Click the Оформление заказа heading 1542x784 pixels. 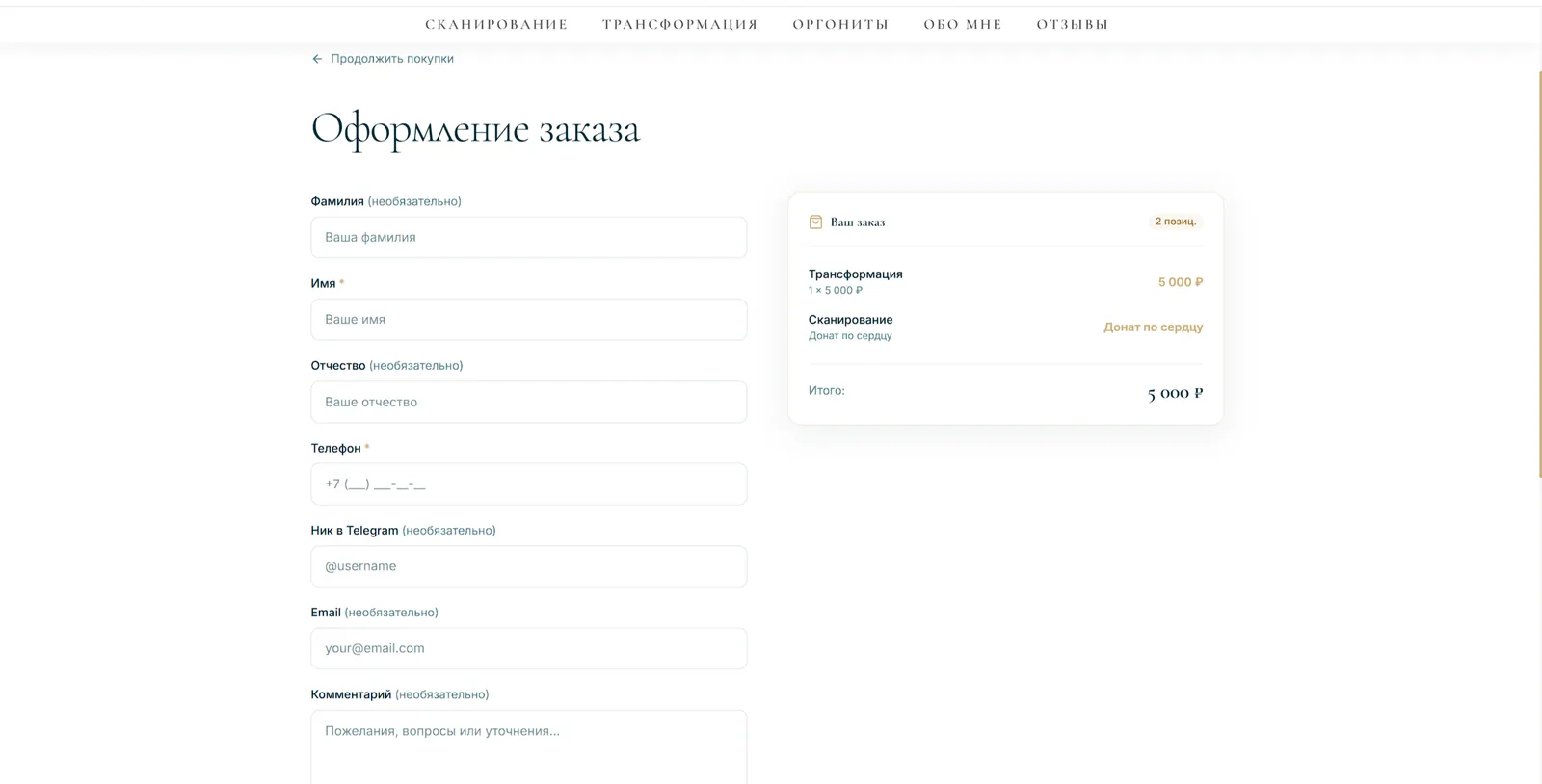point(475,129)
